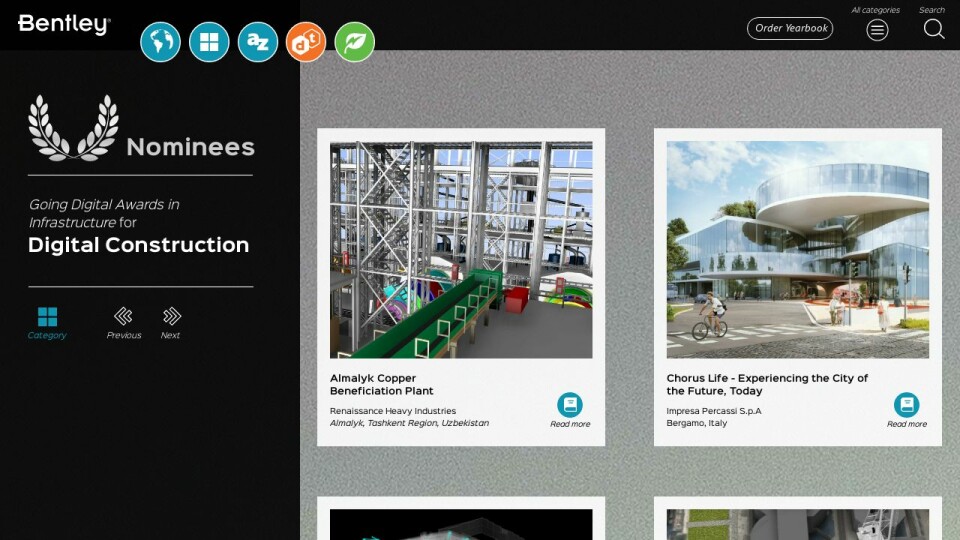Go to Next category arrows
The width and height of the screenshot is (960, 540).
[x=171, y=316]
